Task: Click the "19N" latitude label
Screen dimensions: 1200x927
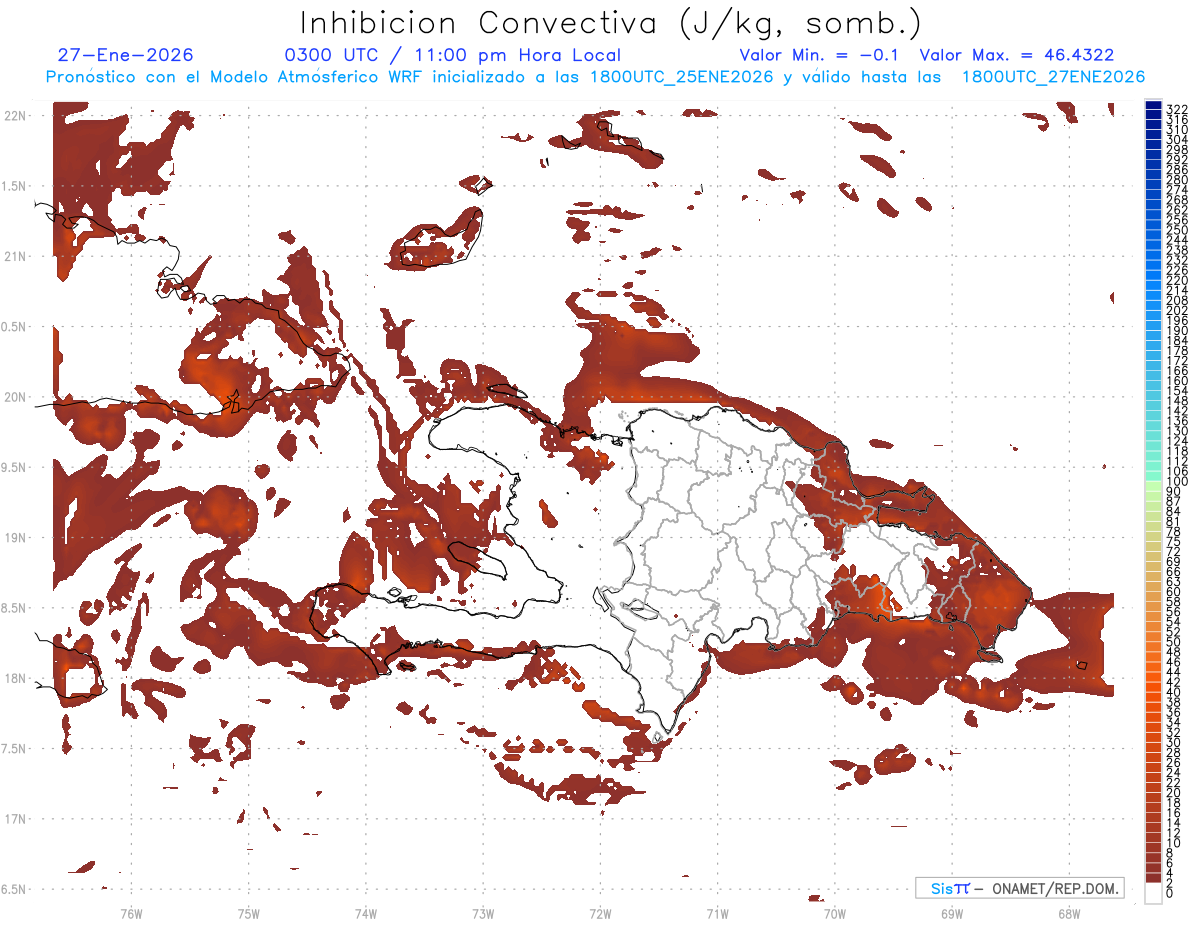Action: click(15, 538)
